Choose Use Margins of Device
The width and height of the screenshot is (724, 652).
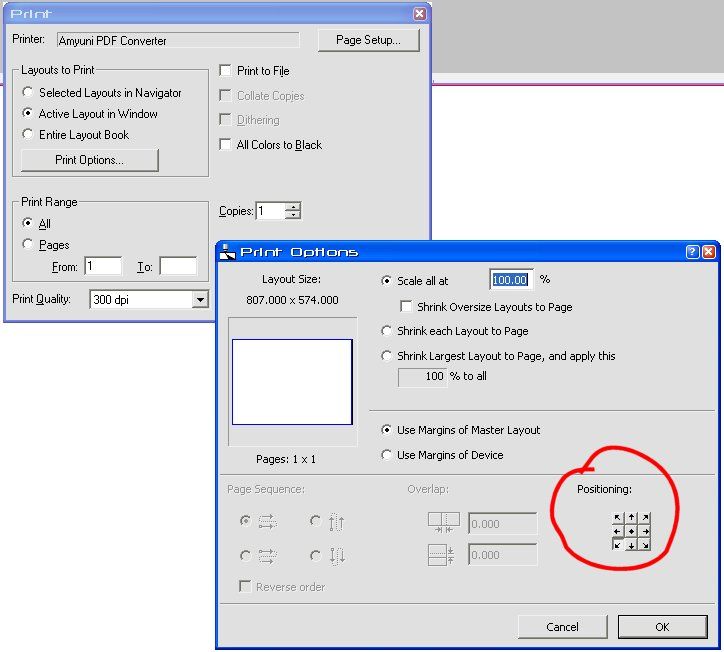pos(386,455)
